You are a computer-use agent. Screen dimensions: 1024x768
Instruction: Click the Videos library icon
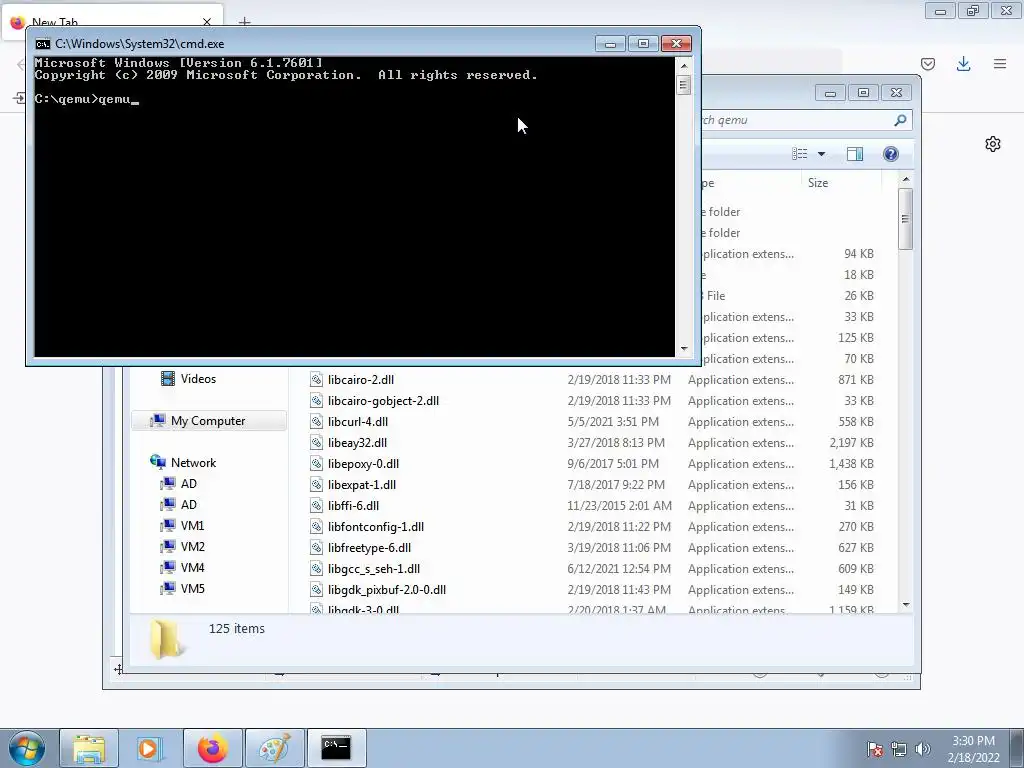168,379
